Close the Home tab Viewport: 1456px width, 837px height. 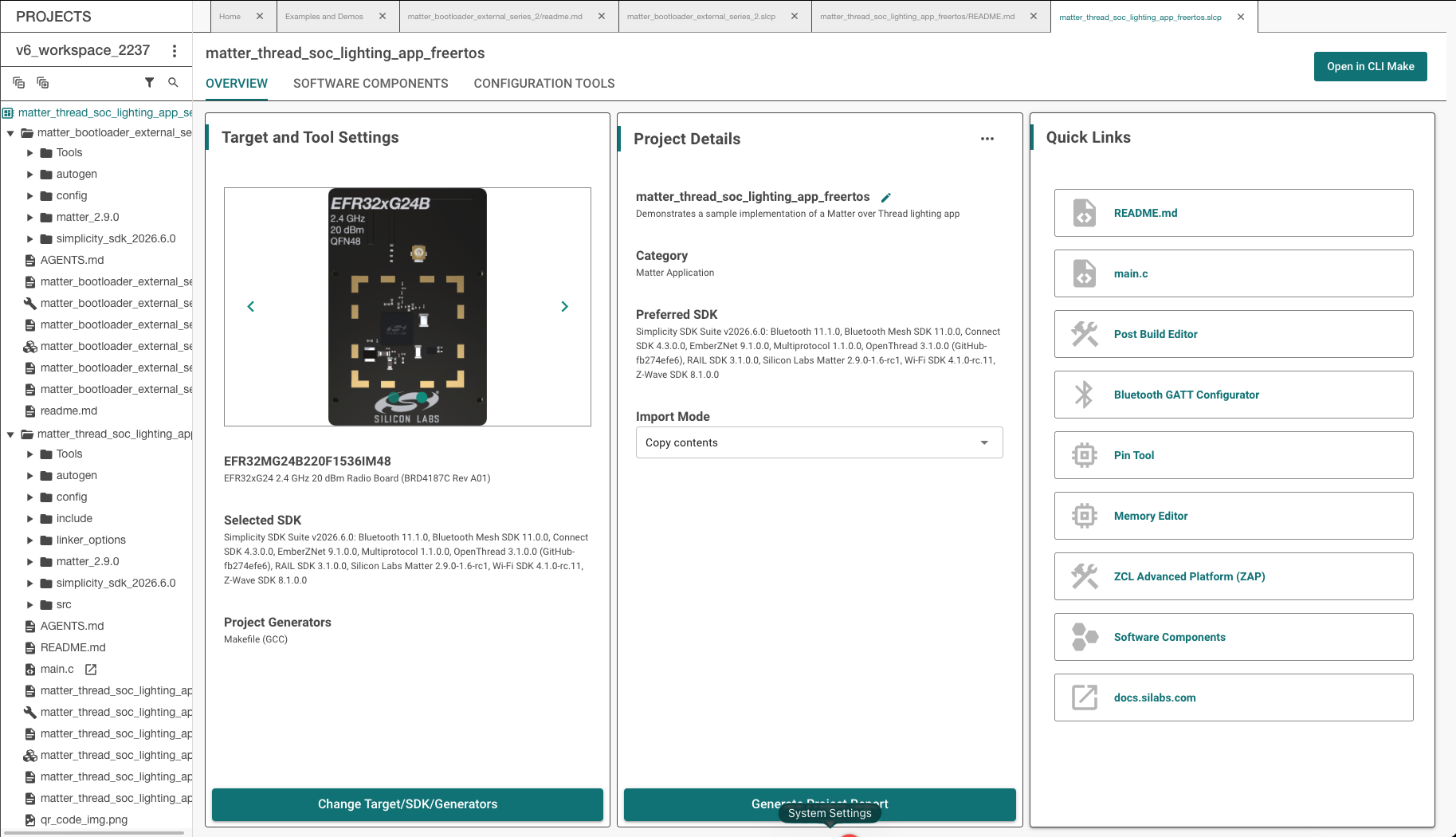pyautogui.click(x=260, y=16)
